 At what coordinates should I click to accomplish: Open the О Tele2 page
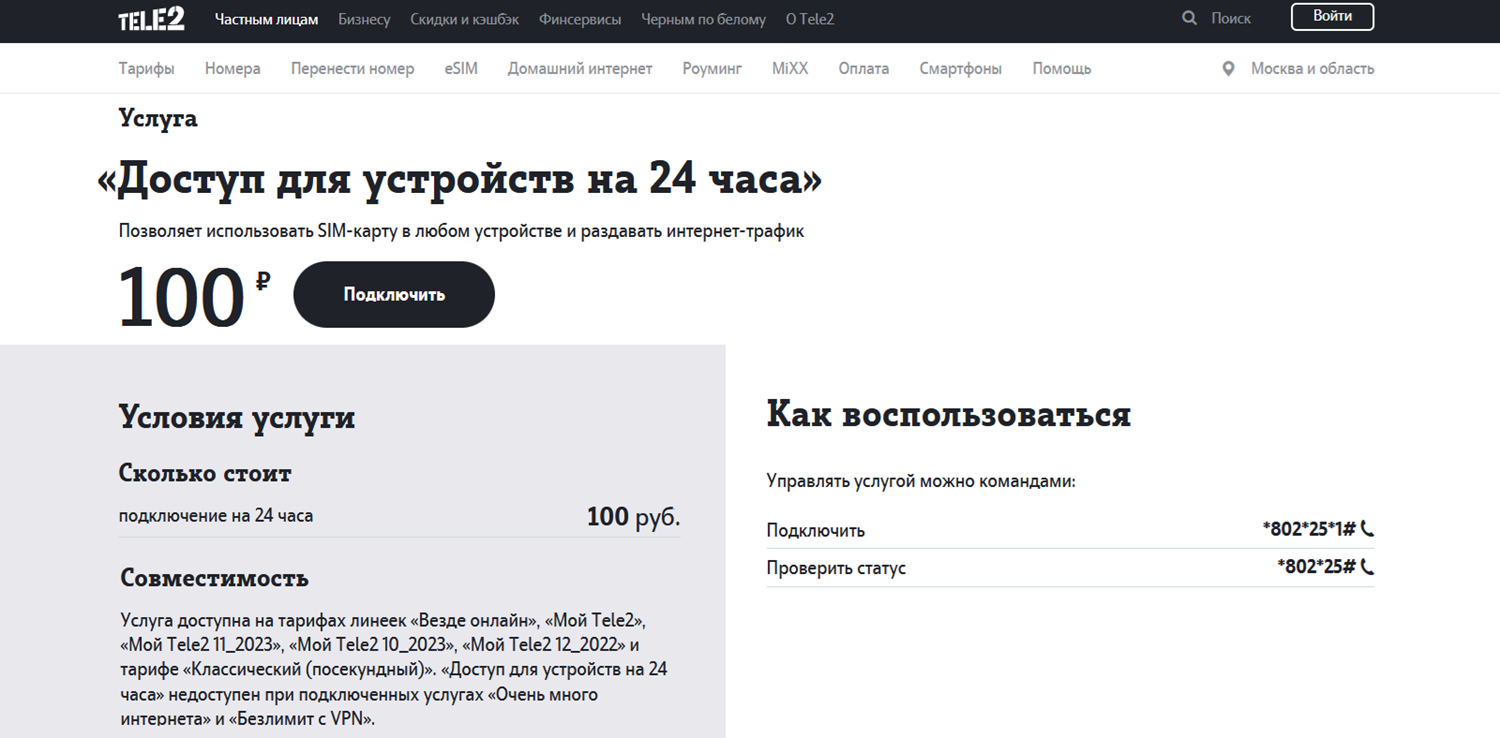click(x=810, y=19)
